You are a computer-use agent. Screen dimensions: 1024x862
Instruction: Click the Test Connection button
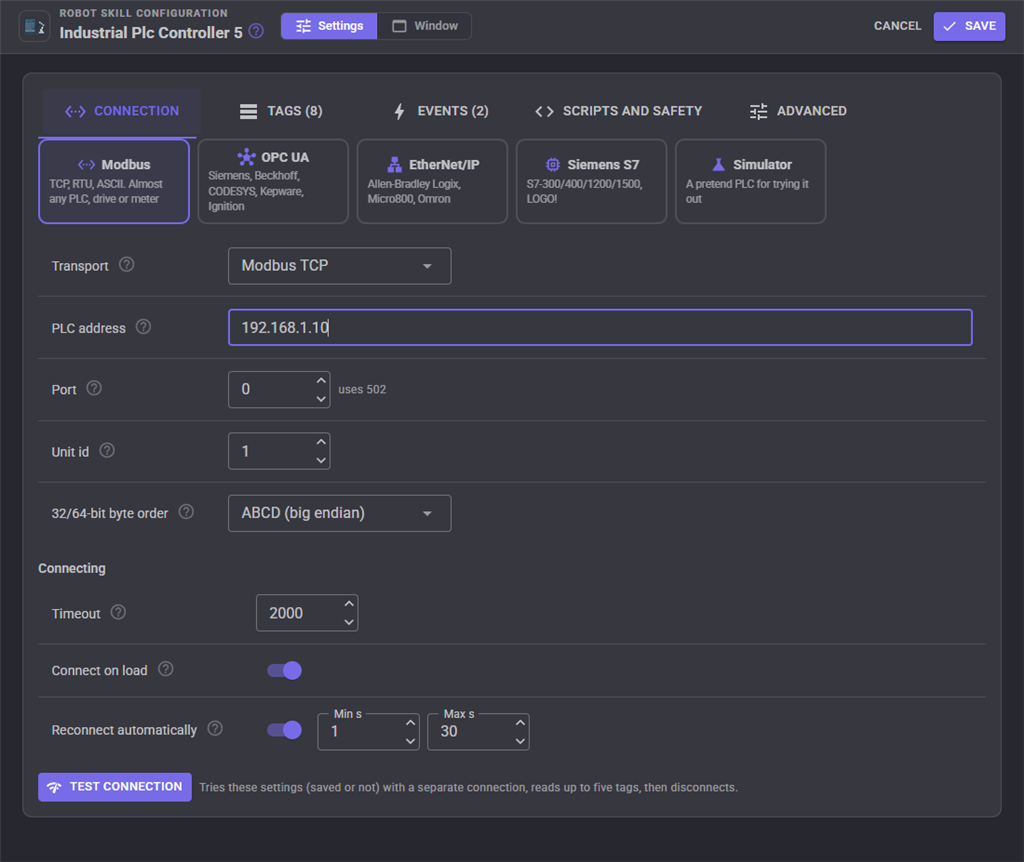click(x=115, y=787)
